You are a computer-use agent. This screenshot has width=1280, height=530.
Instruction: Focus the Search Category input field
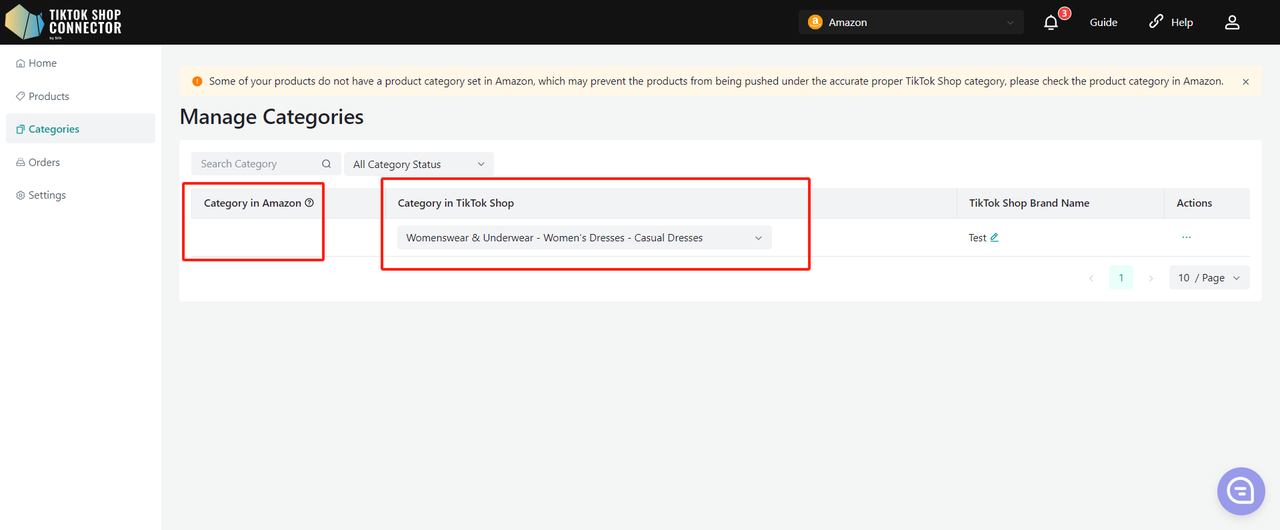[x=258, y=164]
